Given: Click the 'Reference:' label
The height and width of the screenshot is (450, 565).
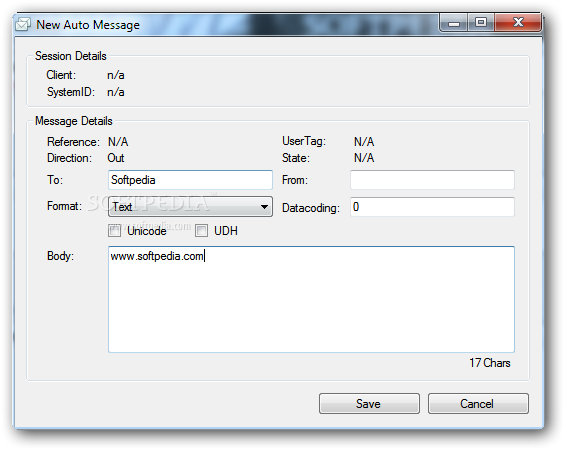Looking at the screenshot, I should (73, 142).
